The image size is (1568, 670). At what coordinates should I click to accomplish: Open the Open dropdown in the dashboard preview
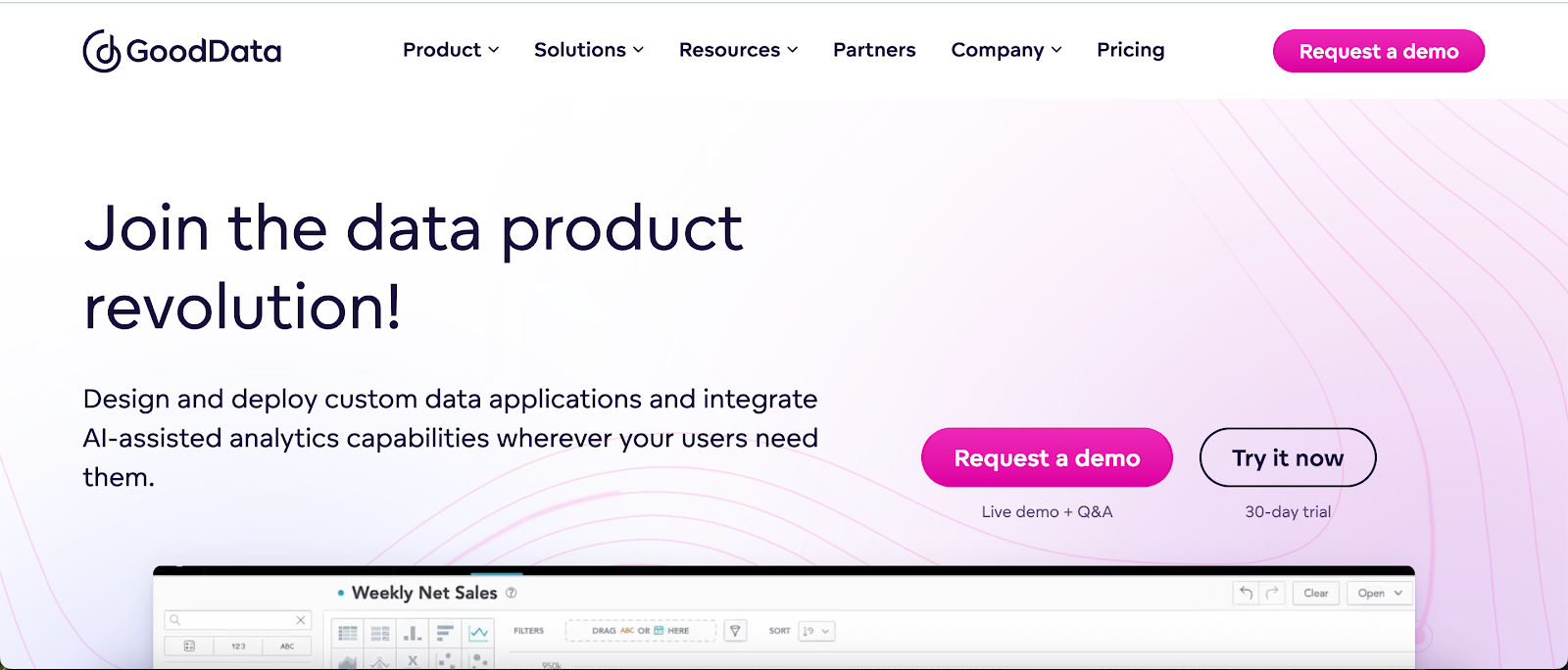pos(1380,593)
